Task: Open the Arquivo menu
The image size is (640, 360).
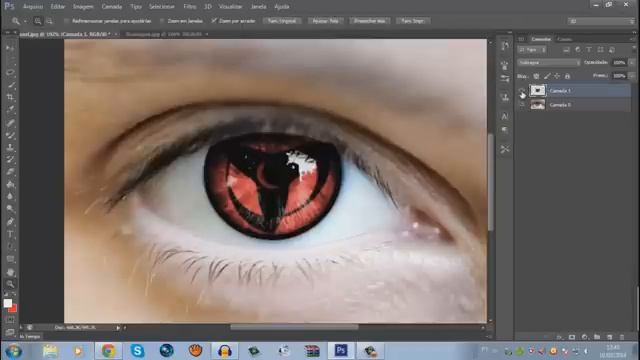Action: [33, 7]
